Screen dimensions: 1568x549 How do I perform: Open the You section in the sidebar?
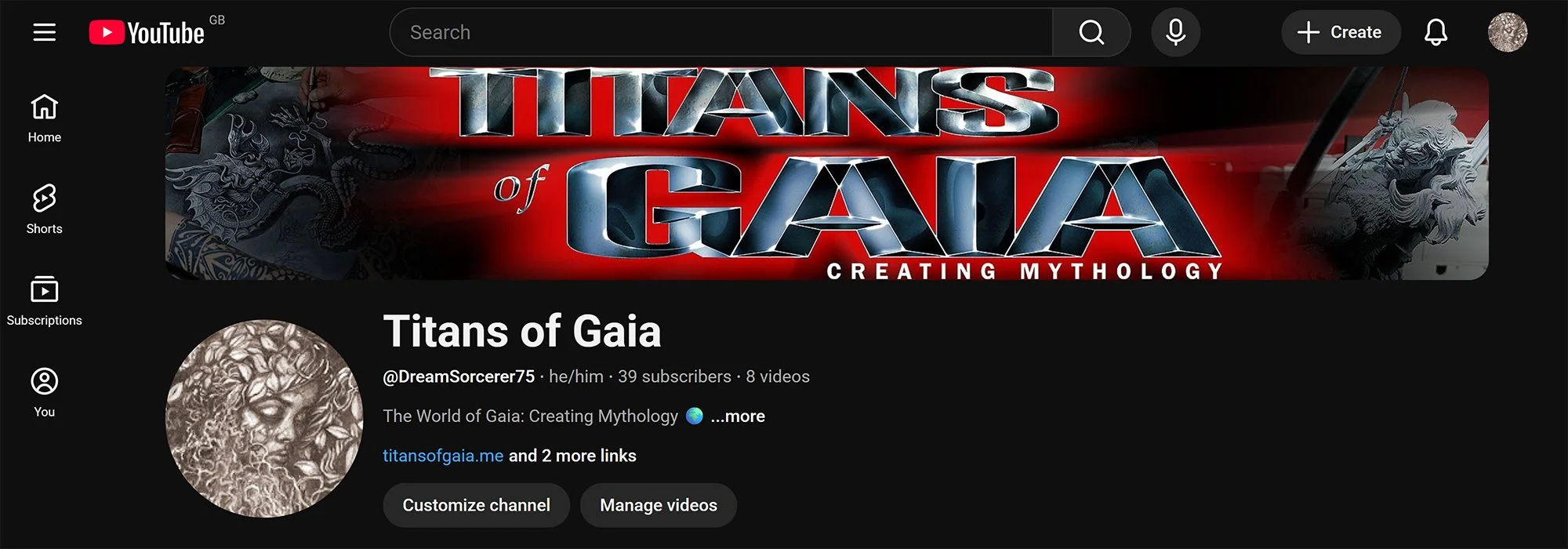tap(45, 393)
